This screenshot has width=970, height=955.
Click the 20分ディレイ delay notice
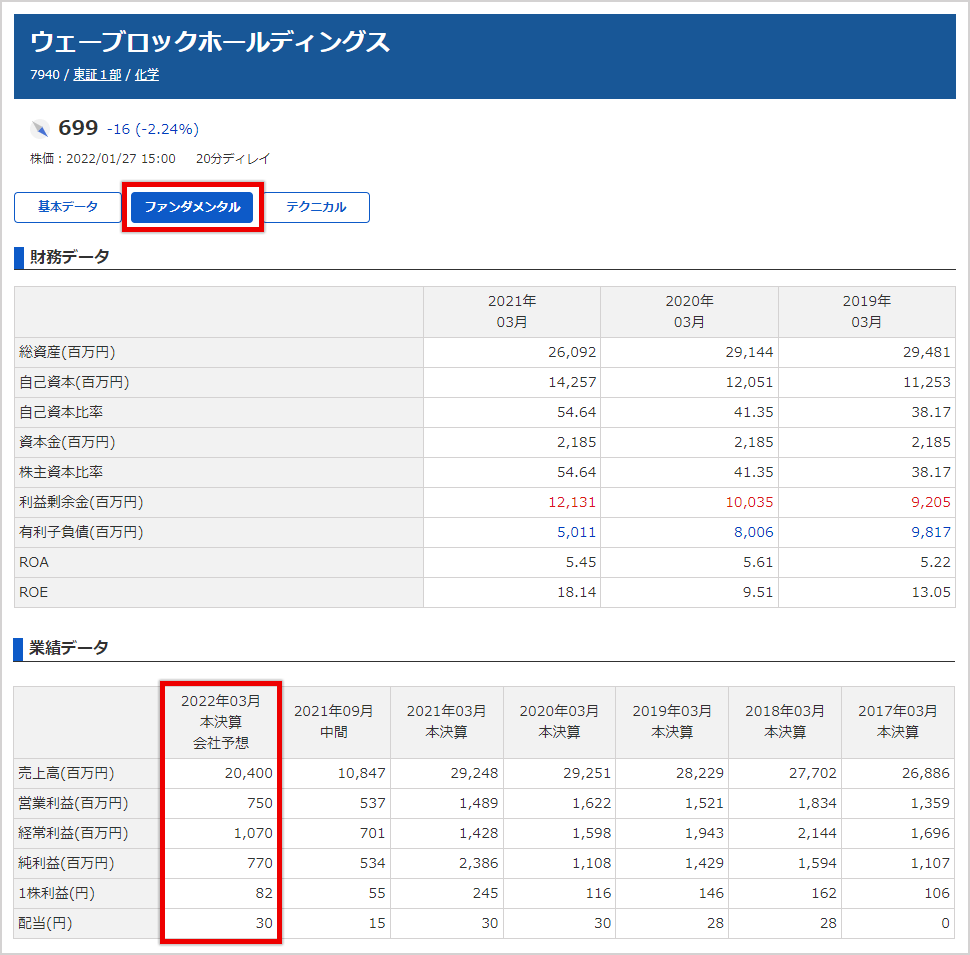[233, 159]
